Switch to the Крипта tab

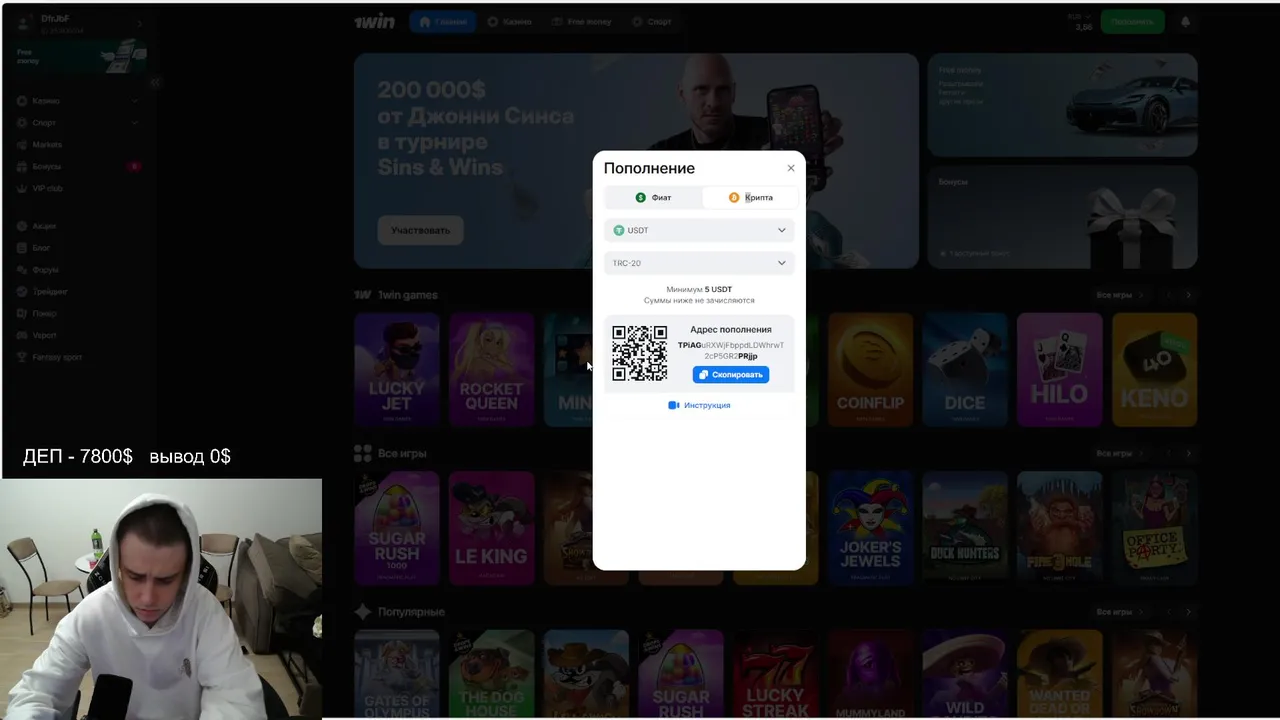tap(750, 198)
